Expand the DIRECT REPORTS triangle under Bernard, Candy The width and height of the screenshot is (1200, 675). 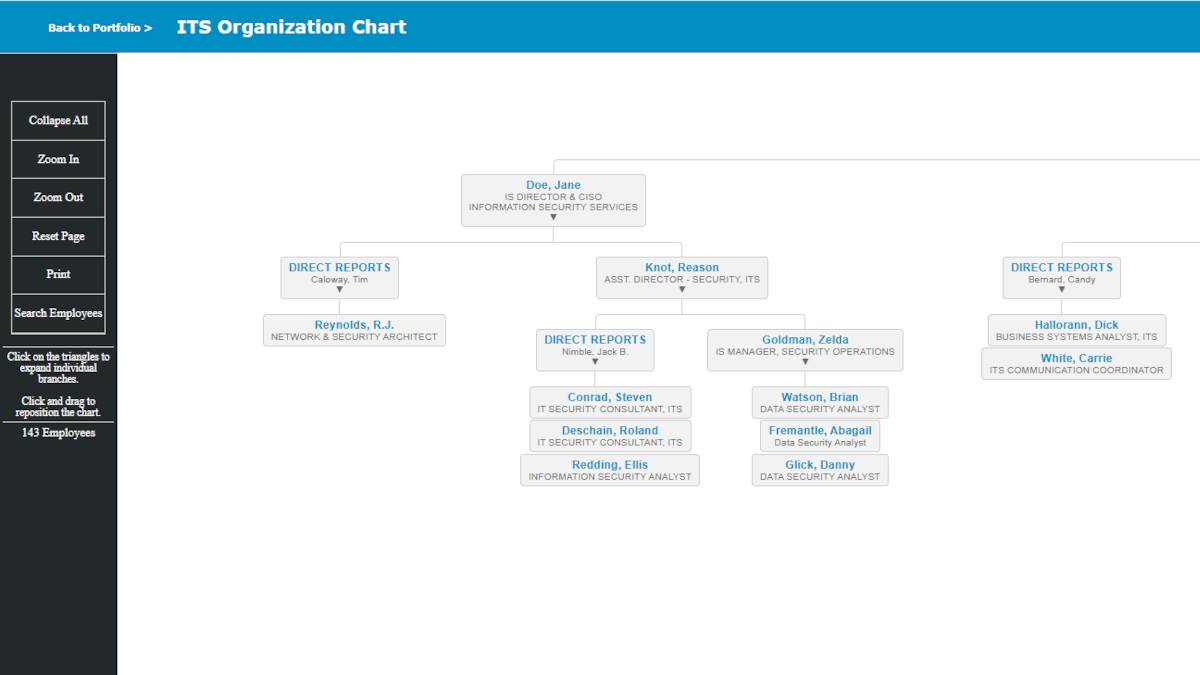[x=1061, y=292]
